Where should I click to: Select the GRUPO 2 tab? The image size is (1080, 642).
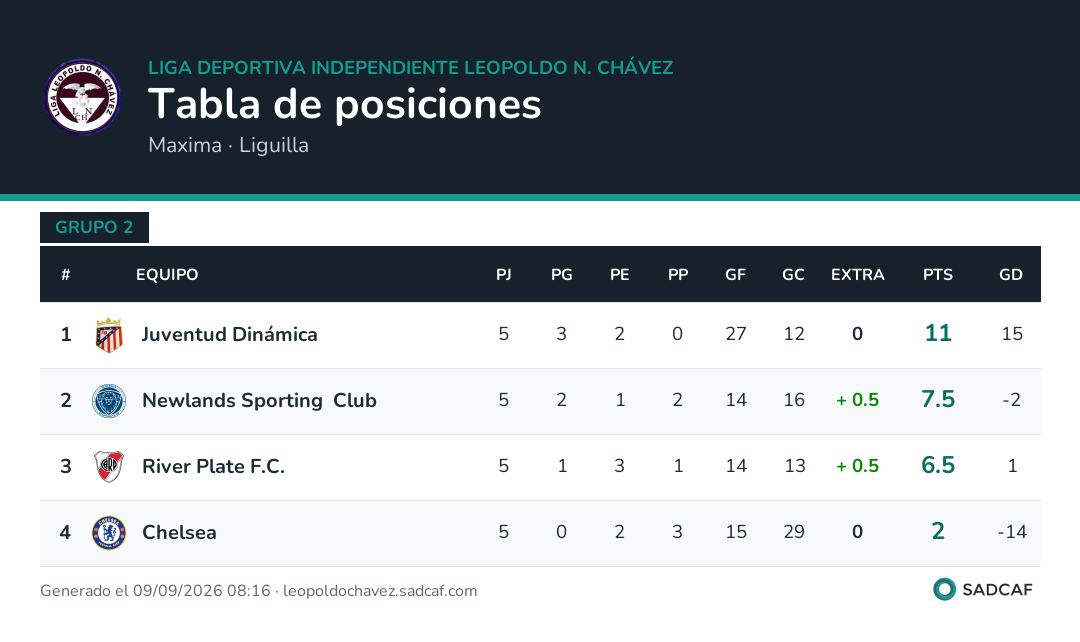point(94,227)
